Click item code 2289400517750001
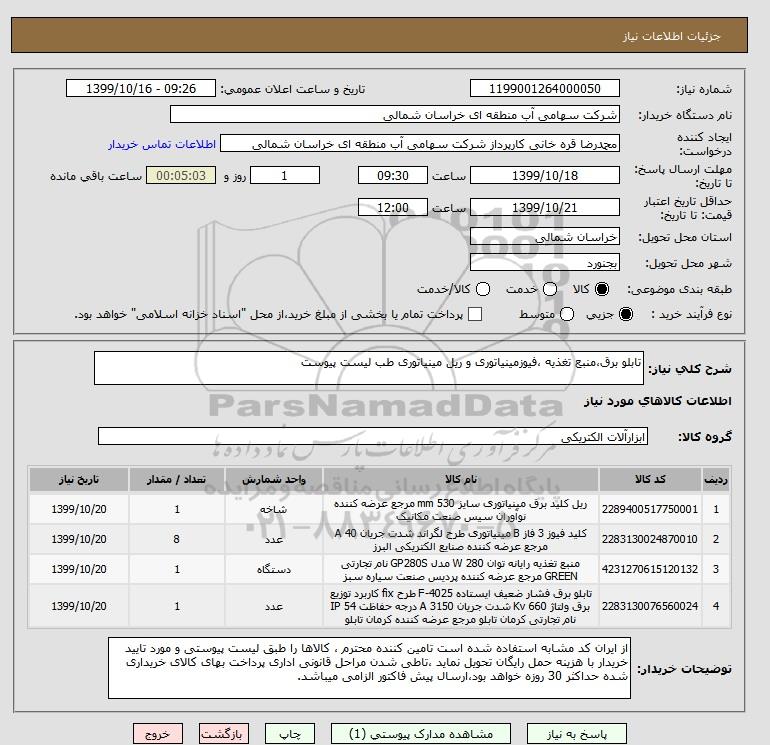Viewport: 770px width, 745px height. click(650, 509)
